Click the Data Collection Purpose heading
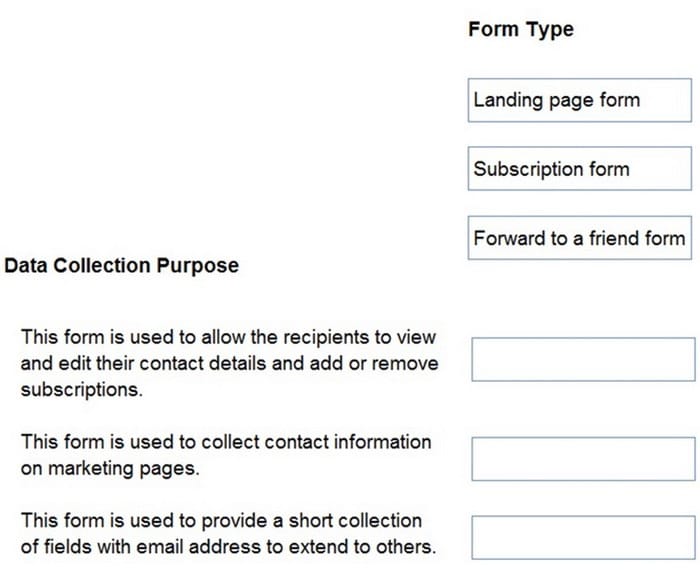This screenshot has height=577, width=700. [121, 266]
